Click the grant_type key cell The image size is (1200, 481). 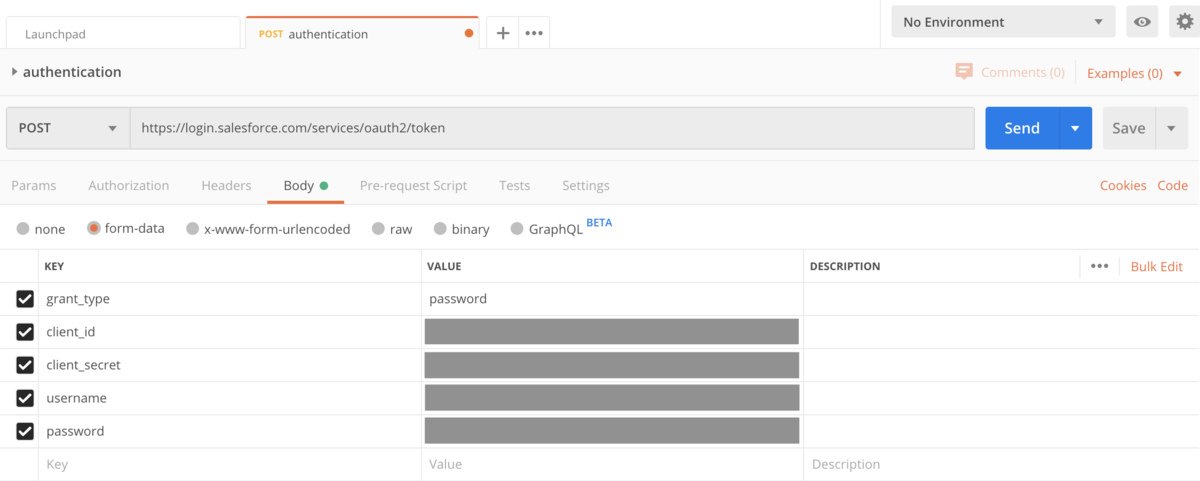(230, 299)
